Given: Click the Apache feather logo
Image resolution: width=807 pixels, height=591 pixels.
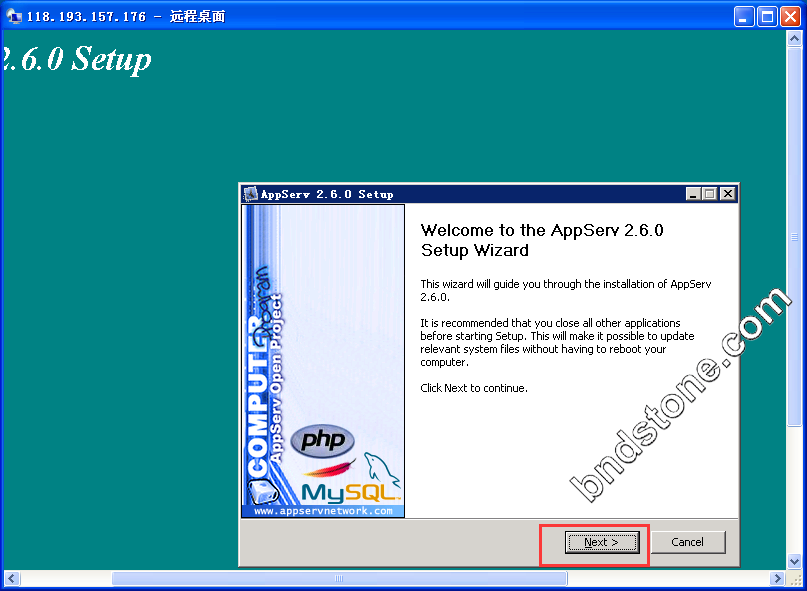Looking at the screenshot, I should pos(328,468).
